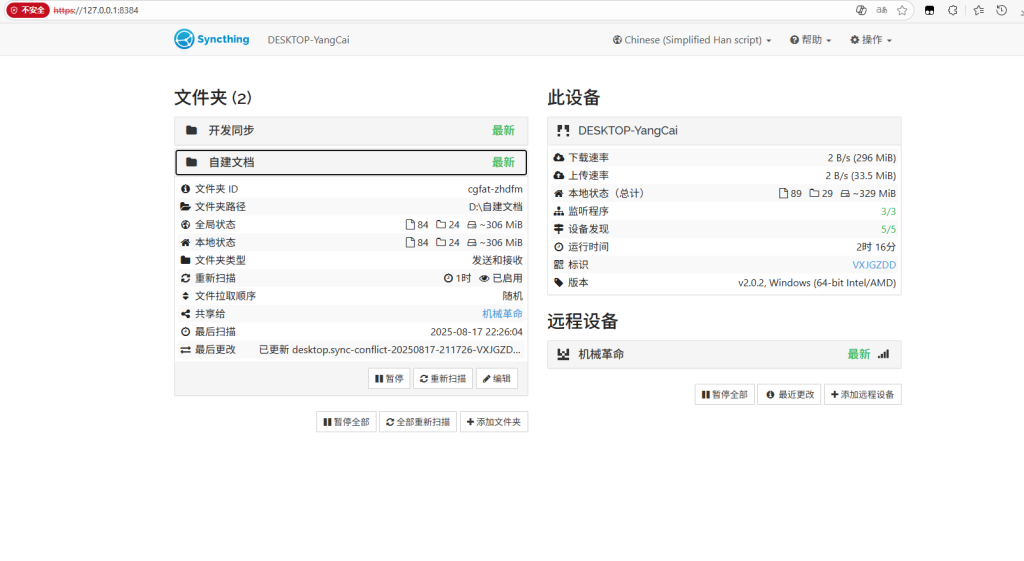
Task: Click the browser extensions puzzle icon
Action: (x=953, y=10)
